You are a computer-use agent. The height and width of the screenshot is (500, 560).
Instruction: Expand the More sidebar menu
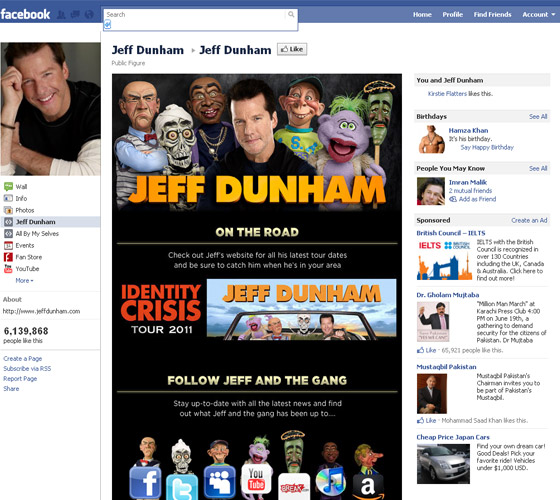click(x=24, y=280)
